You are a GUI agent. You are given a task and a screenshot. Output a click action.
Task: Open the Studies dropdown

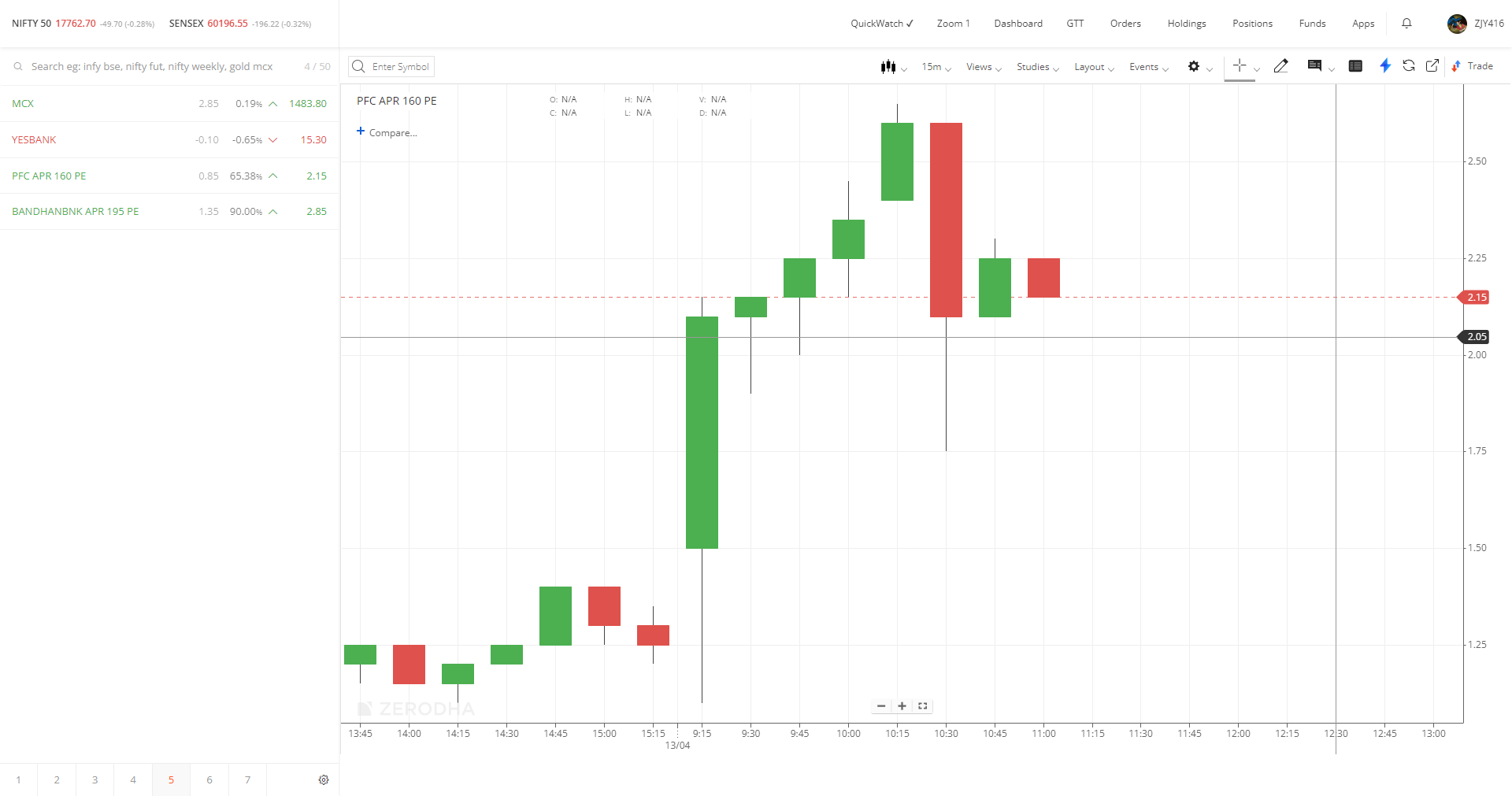pyautogui.click(x=1038, y=67)
